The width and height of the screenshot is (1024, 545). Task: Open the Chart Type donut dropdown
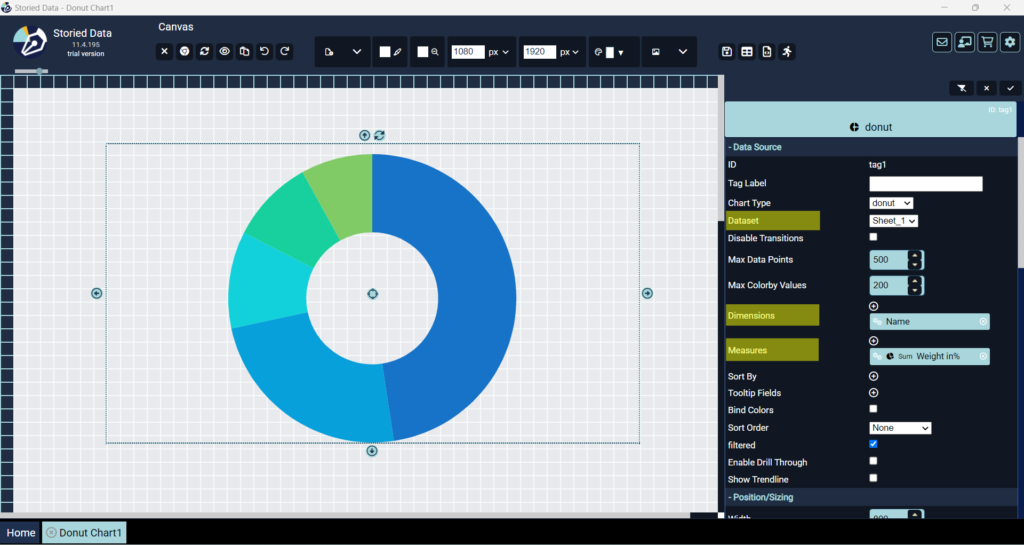[x=891, y=203]
